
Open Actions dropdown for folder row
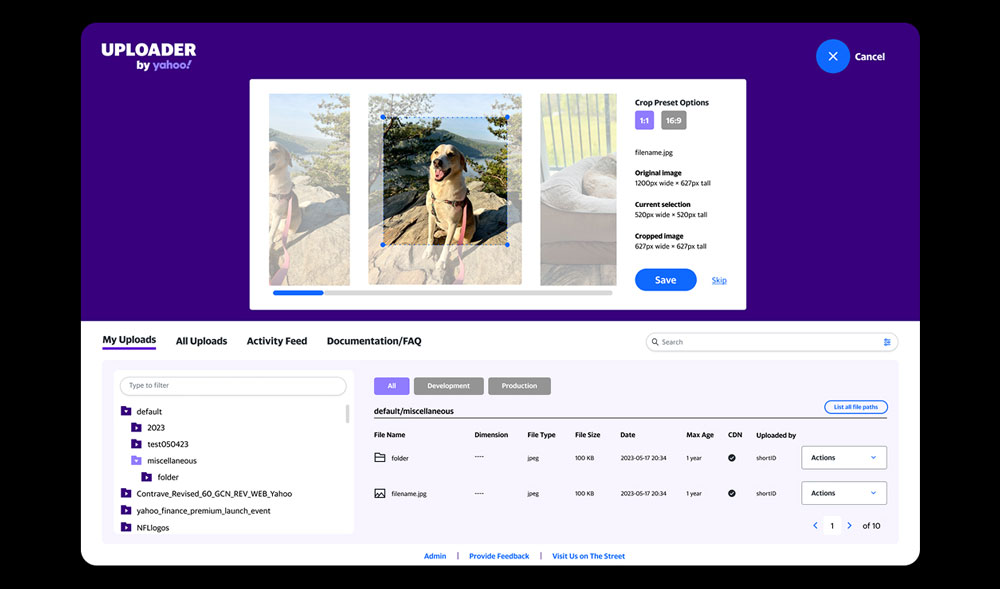pyautogui.click(x=844, y=458)
